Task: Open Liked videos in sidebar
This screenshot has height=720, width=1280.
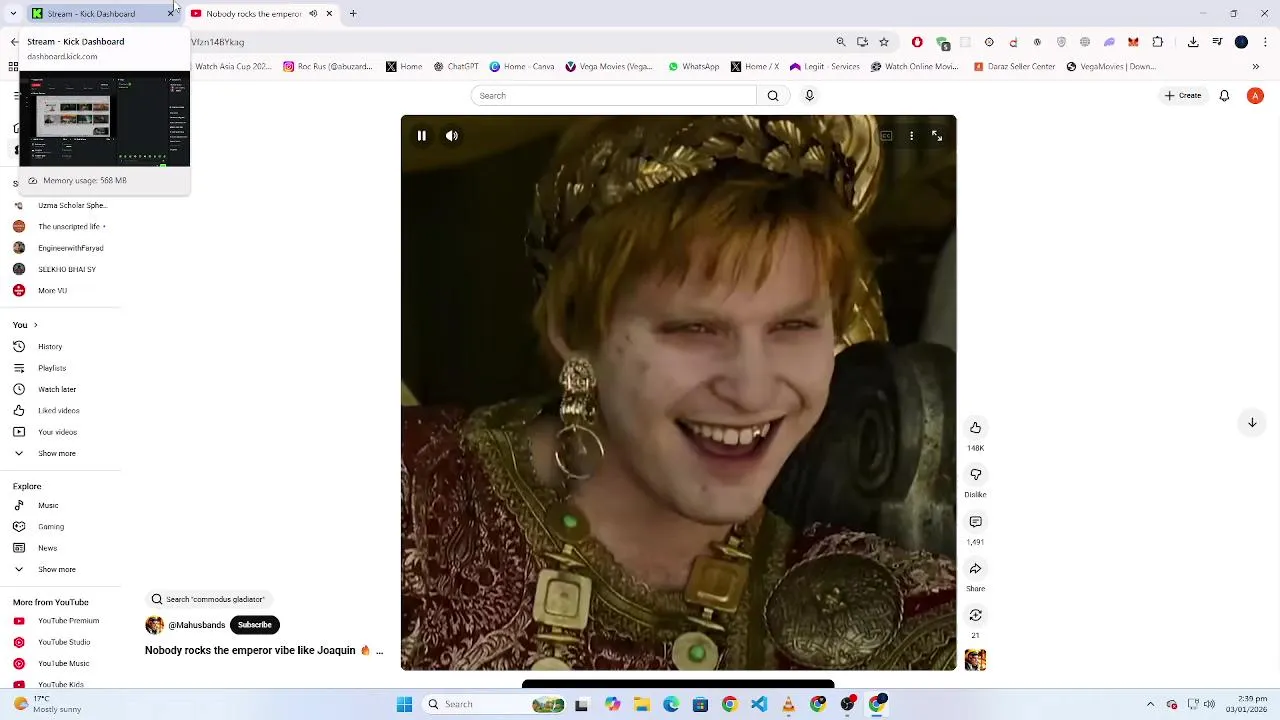Action: pyautogui.click(x=58, y=411)
